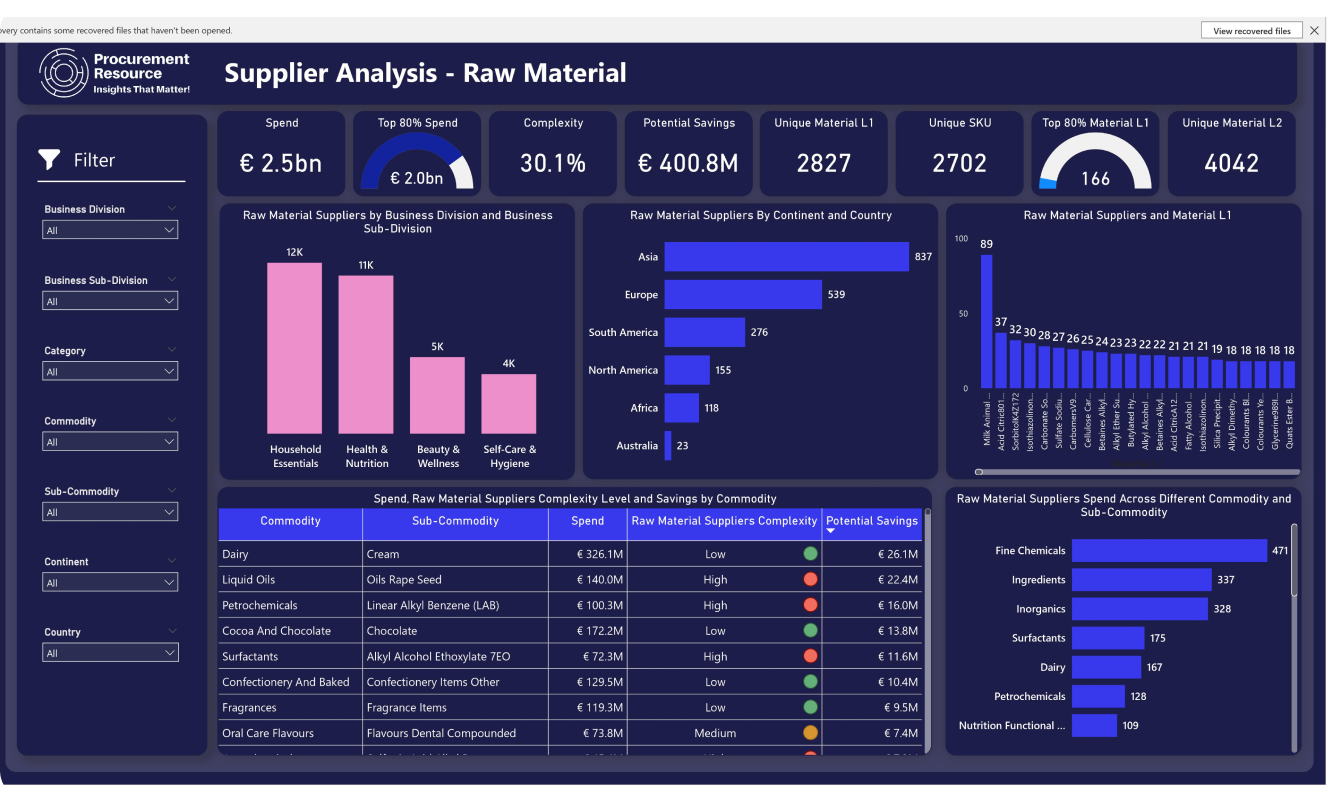This screenshot has width=1338, height=802.
Task: Click the View recovered files button
Action: (1252, 31)
